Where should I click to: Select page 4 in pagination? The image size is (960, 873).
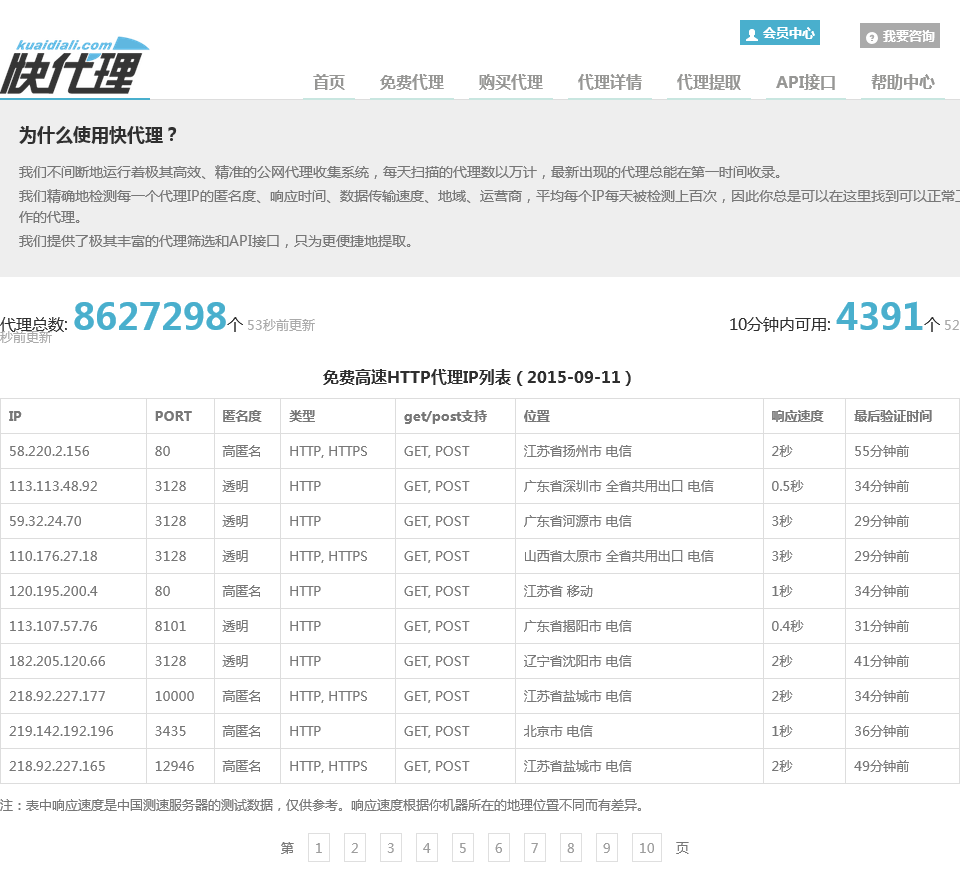427,848
